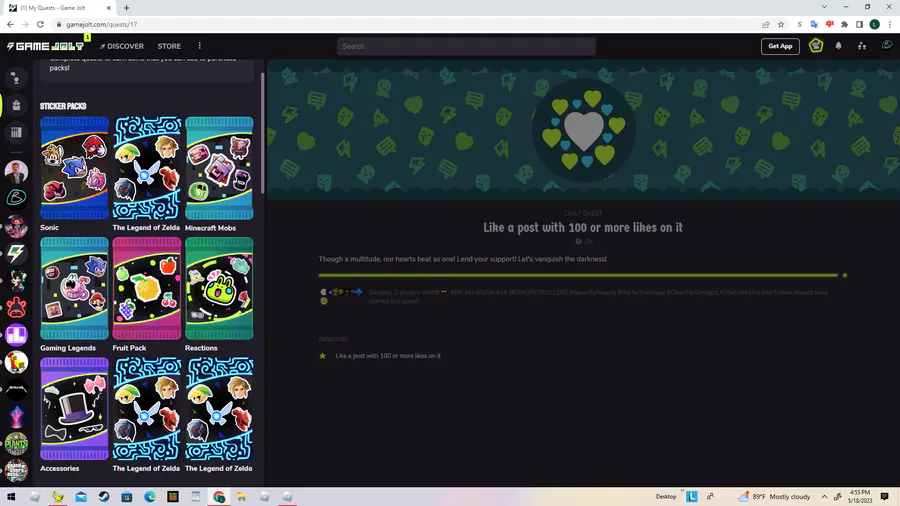Open the notifications bell
Viewport: 900px width, 506px height.
click(x=839, y=46)
